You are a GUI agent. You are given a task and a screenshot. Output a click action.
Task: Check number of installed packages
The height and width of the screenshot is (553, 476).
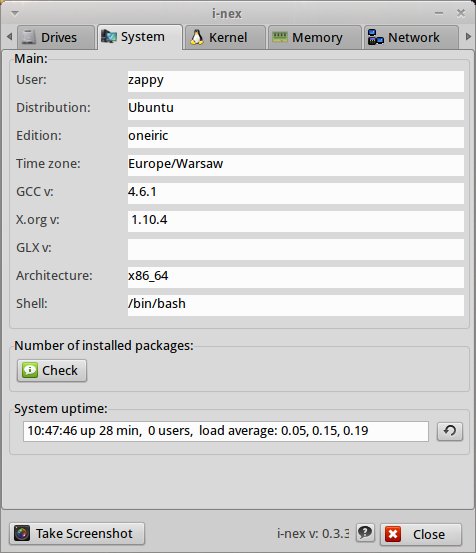(x=52, y=370)
